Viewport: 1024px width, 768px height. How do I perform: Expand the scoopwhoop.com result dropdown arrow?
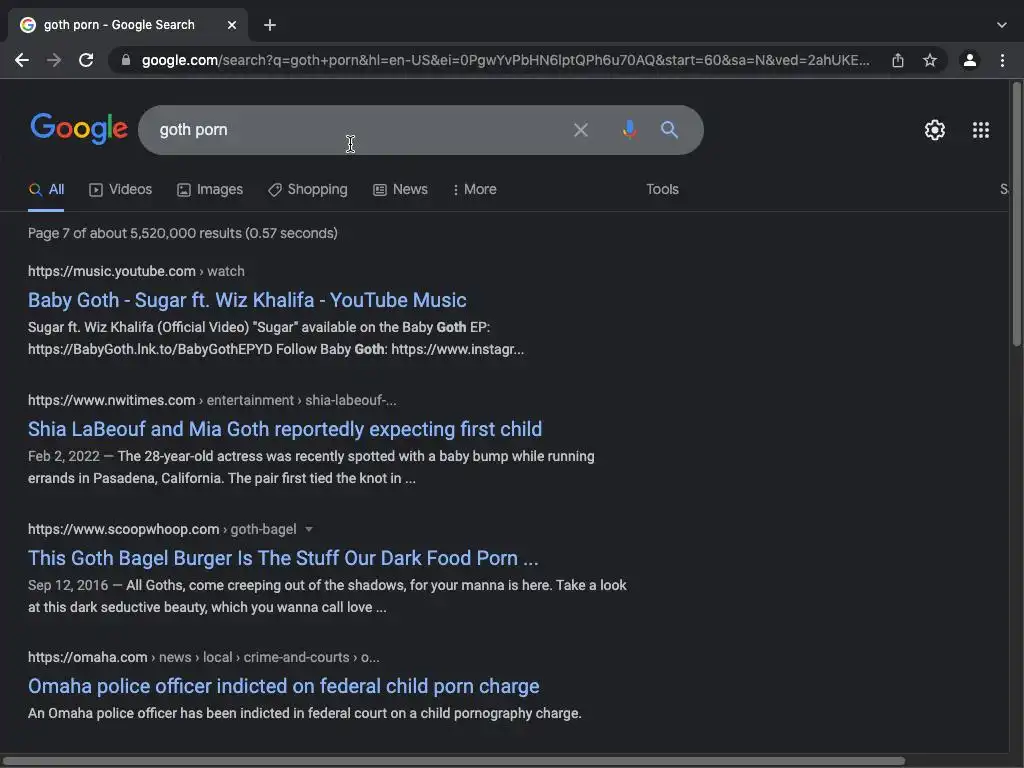[x=309, y=529]
